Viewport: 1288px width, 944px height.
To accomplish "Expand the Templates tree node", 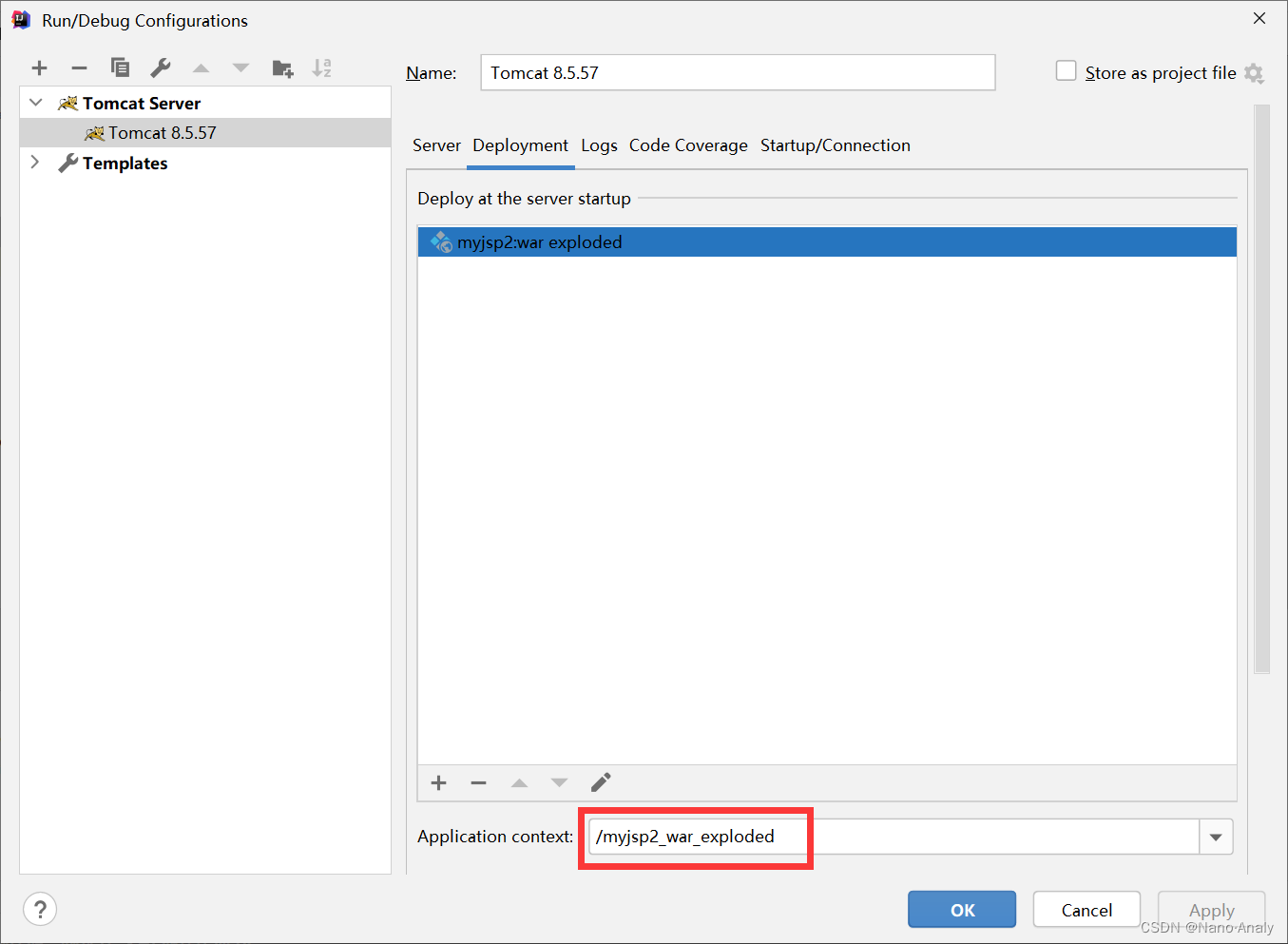I will pos(35,163).
